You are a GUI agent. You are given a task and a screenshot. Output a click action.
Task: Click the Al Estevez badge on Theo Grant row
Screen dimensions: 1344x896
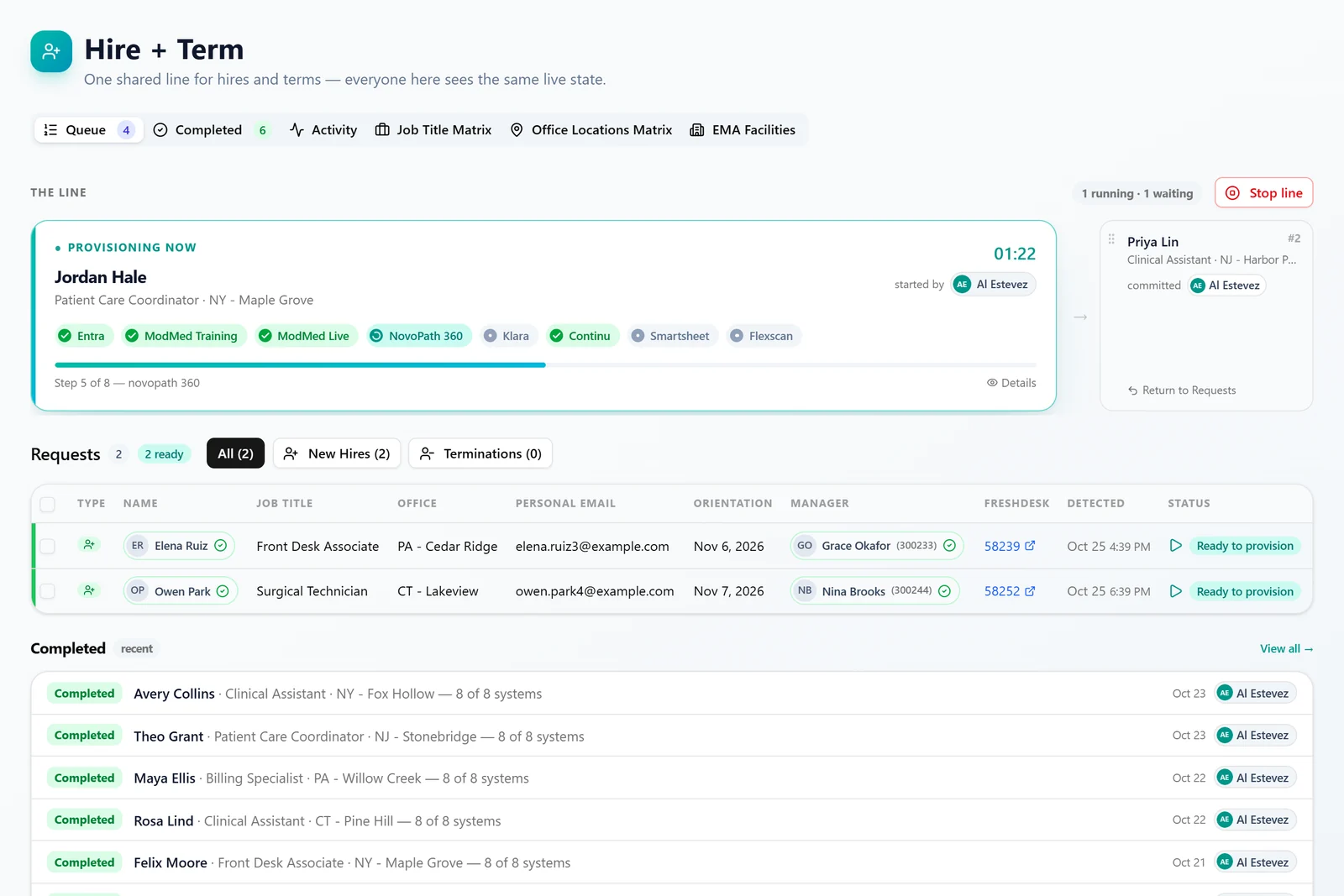1256,736
